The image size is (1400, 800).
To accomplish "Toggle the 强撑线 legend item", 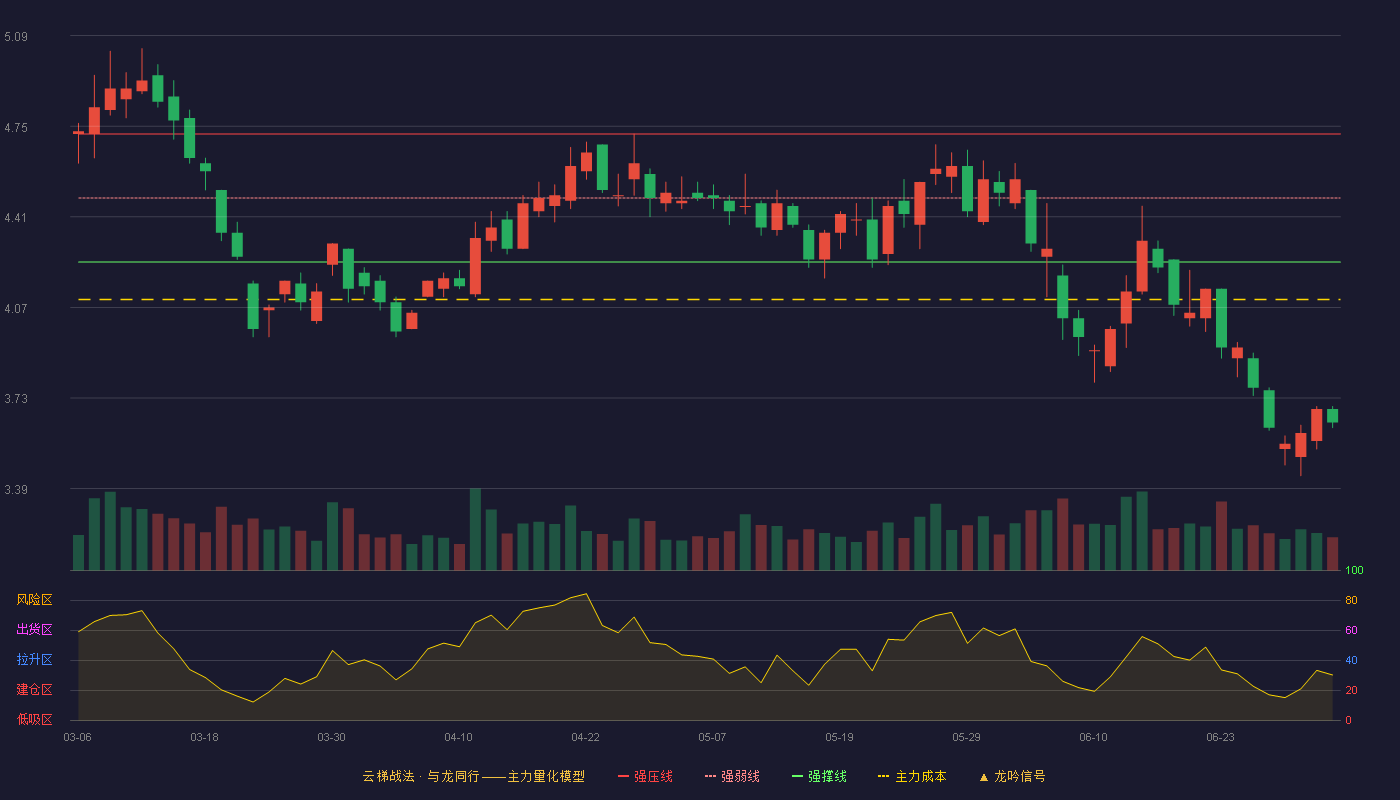I will pyautogui.click(x=819, y=776).
